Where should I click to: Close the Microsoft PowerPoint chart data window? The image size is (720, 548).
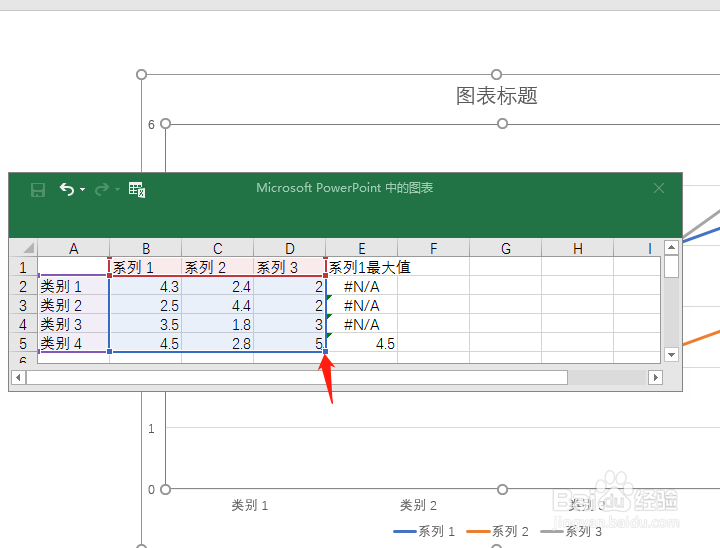click(x=659, y=188)
